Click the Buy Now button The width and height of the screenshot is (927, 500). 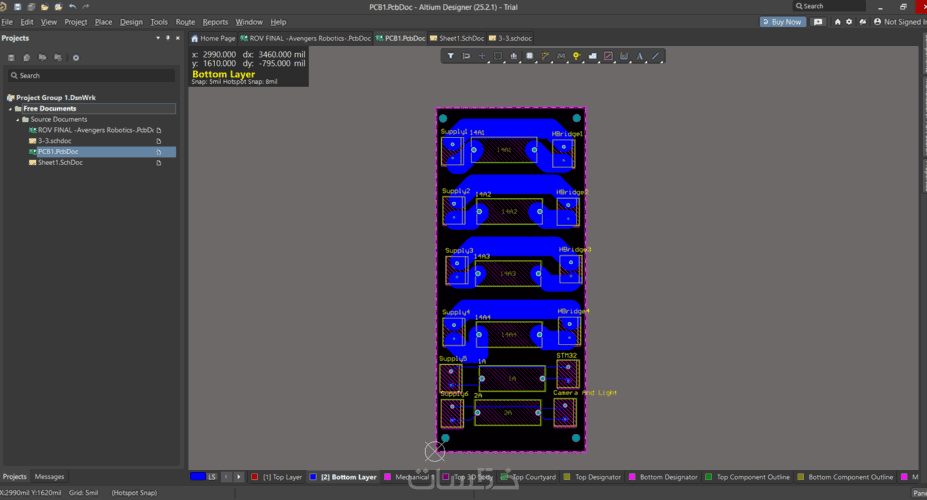[x=781, y=21]
